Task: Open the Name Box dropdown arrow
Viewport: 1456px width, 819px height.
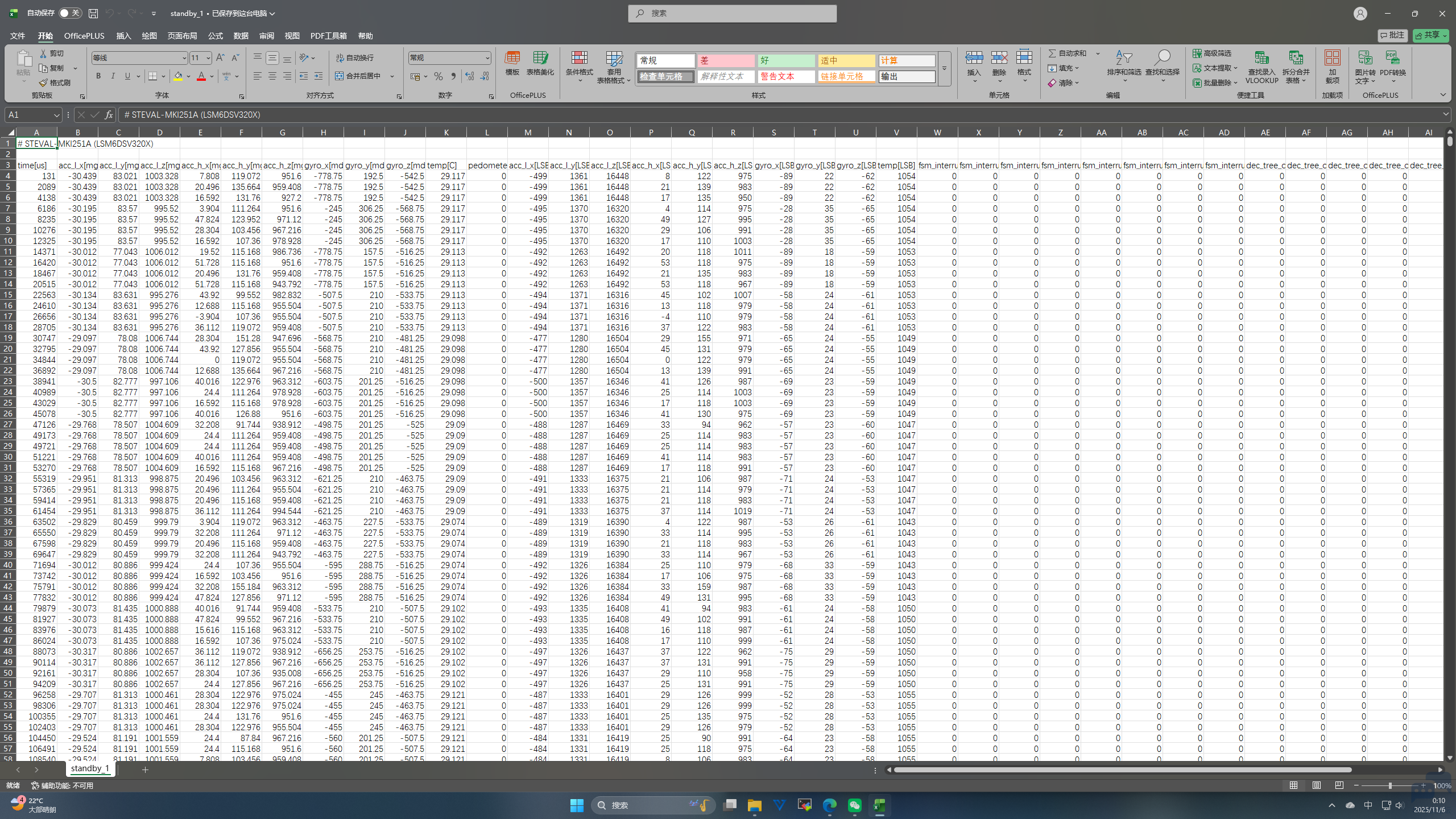Action: pyautogui.click(x=56, y=115)
